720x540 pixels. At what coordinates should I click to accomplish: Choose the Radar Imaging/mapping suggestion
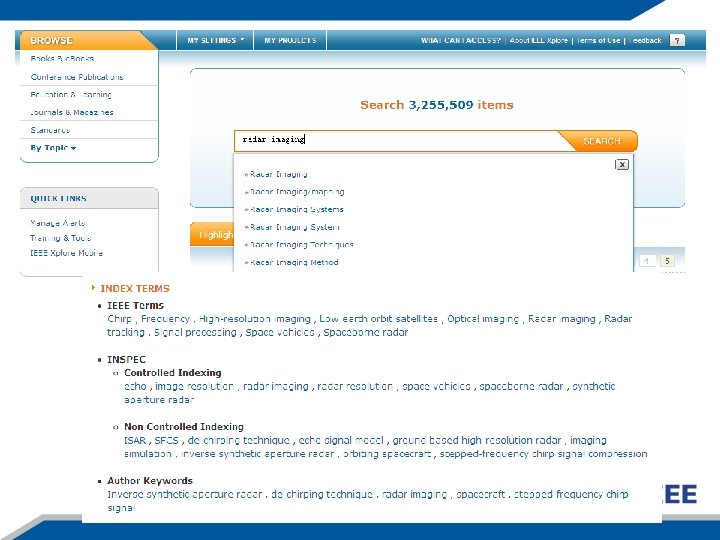pos(297,191)
